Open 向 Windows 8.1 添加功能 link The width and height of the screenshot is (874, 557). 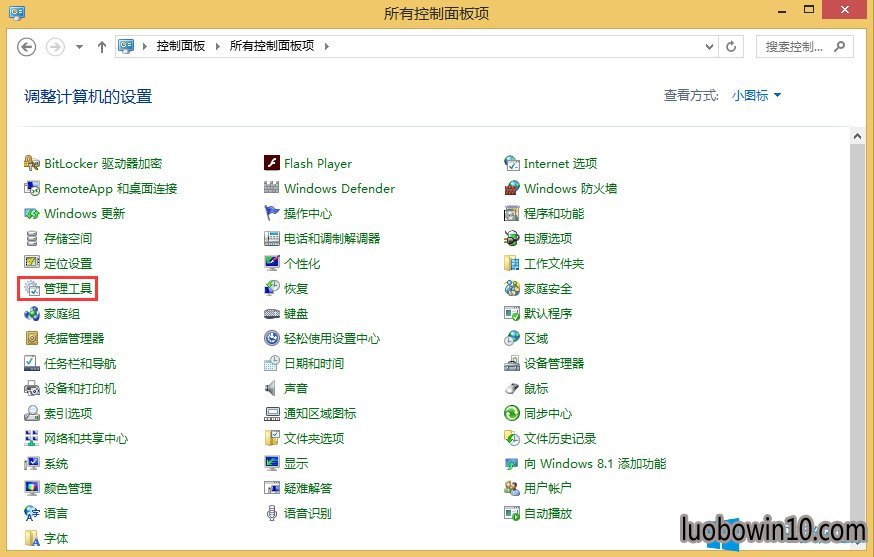point(595,463)
